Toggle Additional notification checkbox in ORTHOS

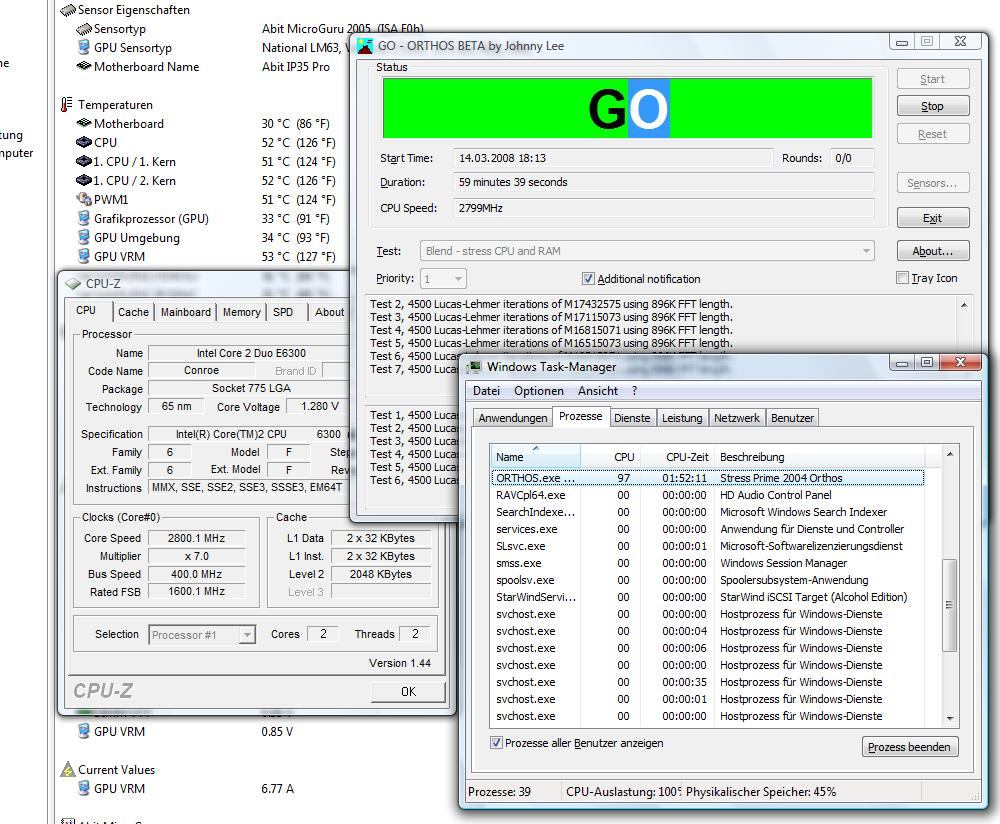[x=588, y=279]
